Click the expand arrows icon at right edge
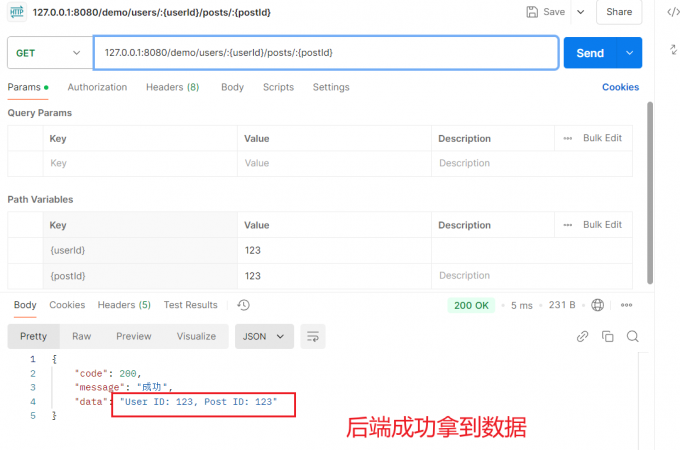 [673, 50]
